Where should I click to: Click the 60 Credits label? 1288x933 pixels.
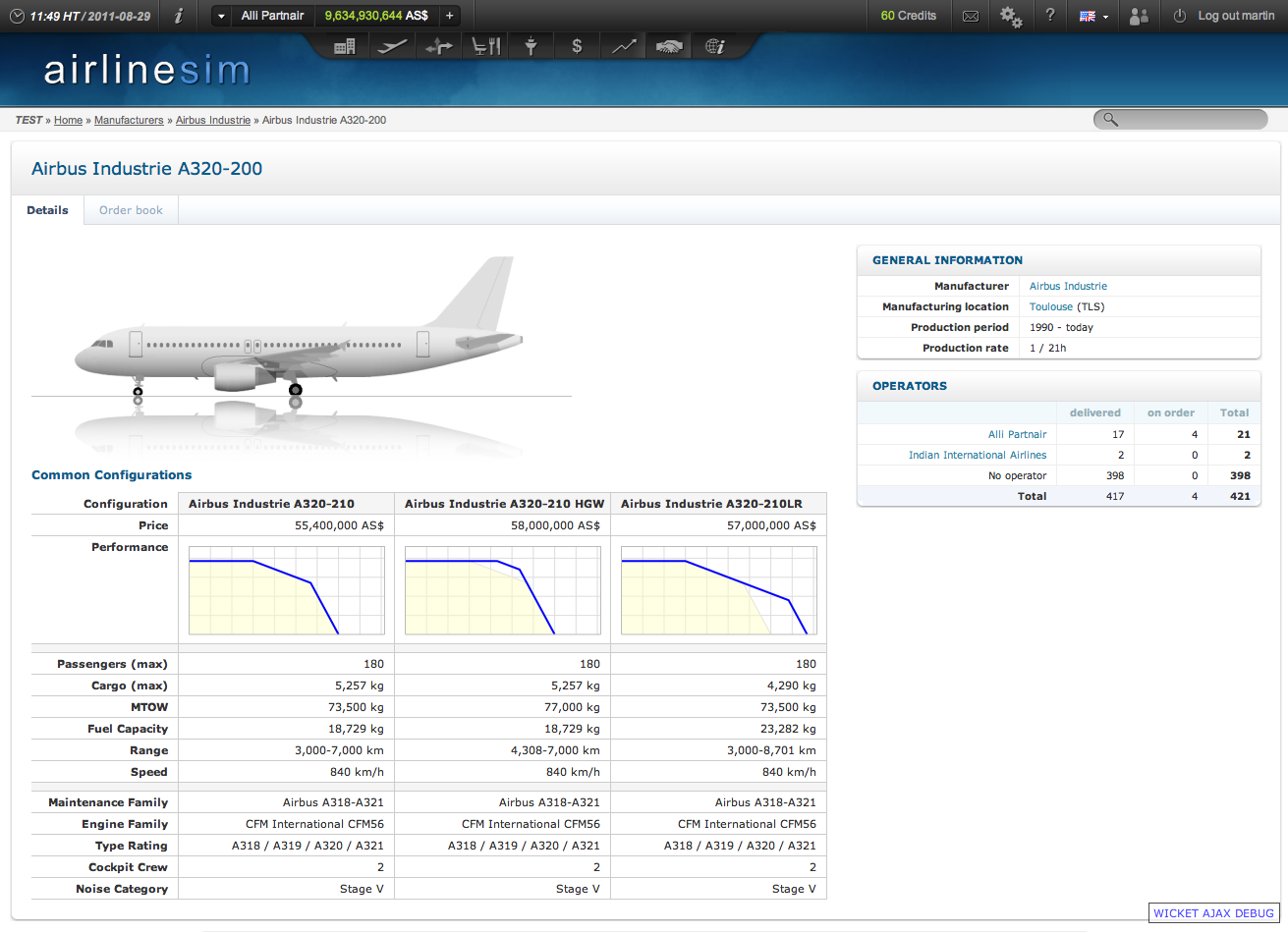(909, 16)
